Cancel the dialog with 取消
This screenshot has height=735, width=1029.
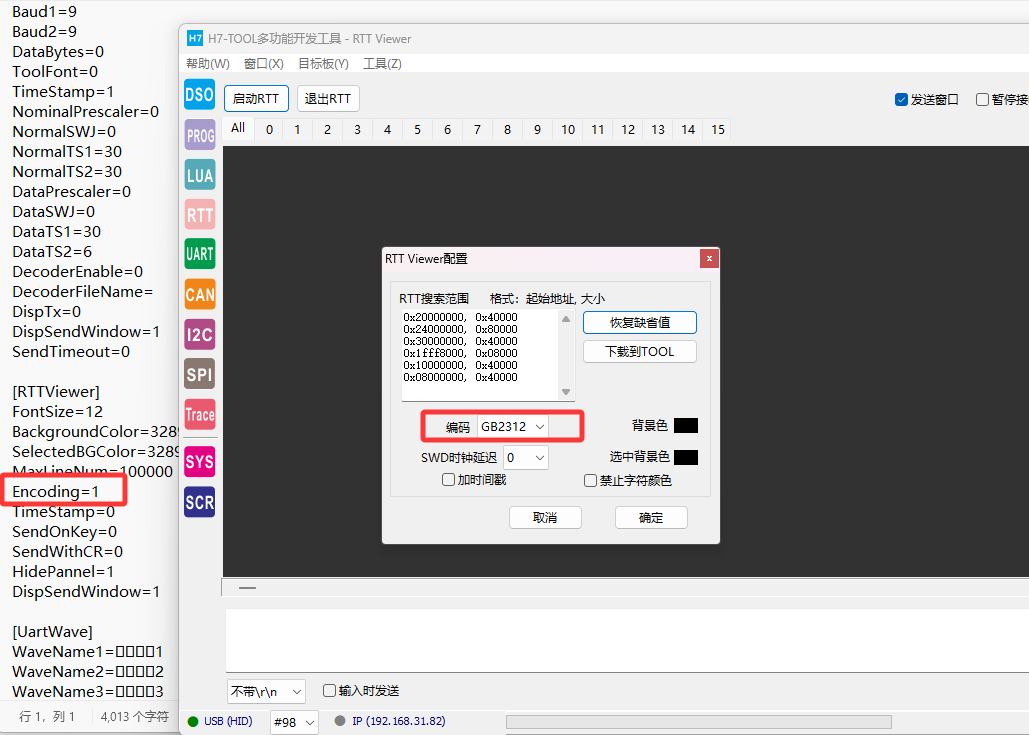point(545,517)
